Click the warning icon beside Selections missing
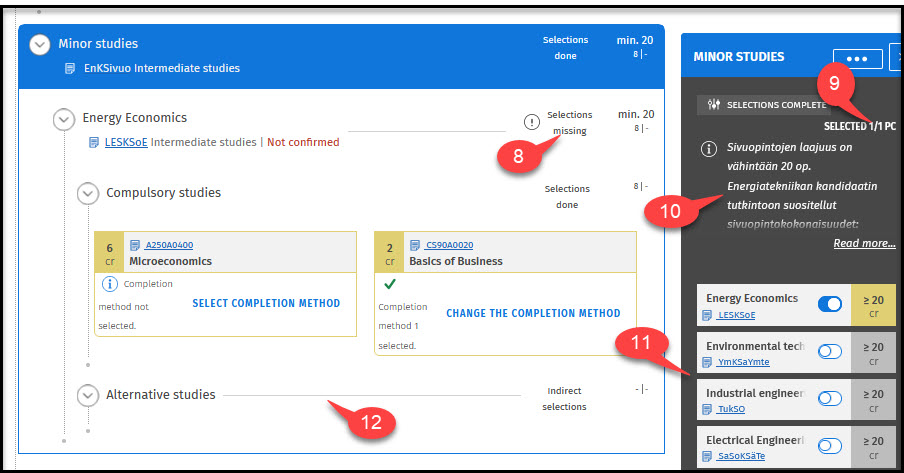The height and width of the screenshot is (473, 904). (x=532, y=122)
